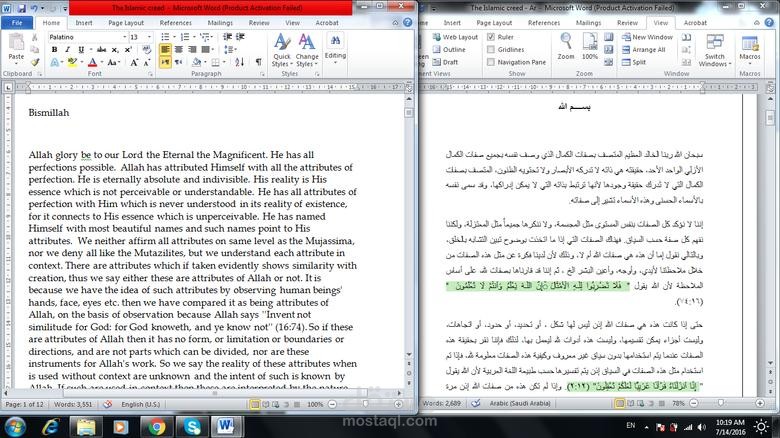Toggle left-to-right text direction
This screenshot has width=780, height=438.
click(165, 62)
